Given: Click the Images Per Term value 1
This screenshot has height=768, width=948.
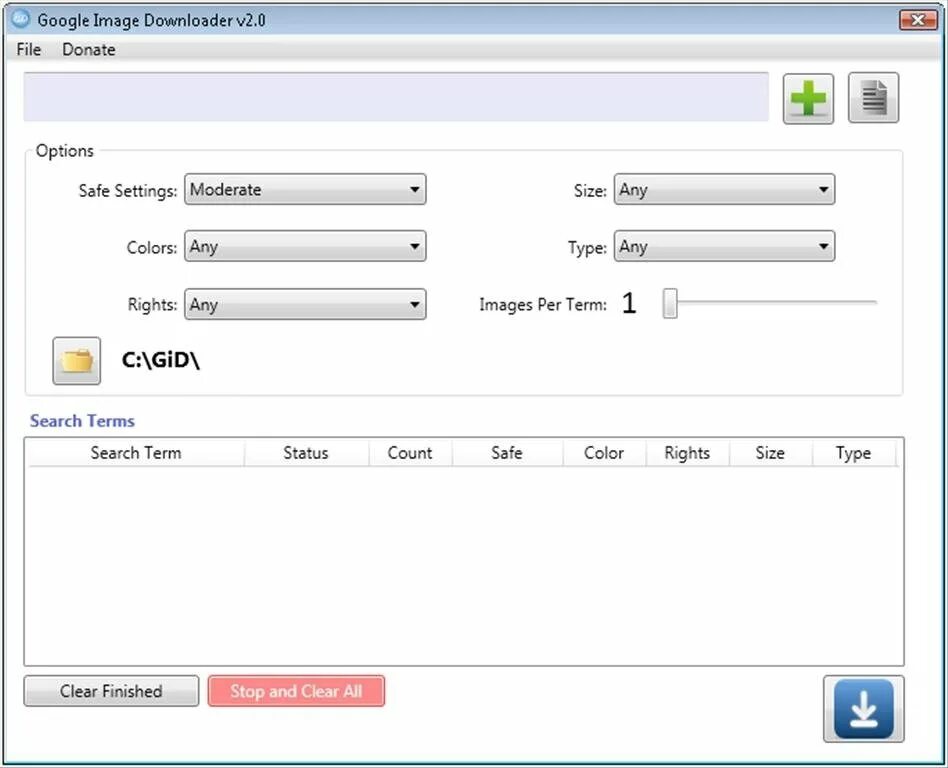Looking at the screenshot, I should 629,304.
